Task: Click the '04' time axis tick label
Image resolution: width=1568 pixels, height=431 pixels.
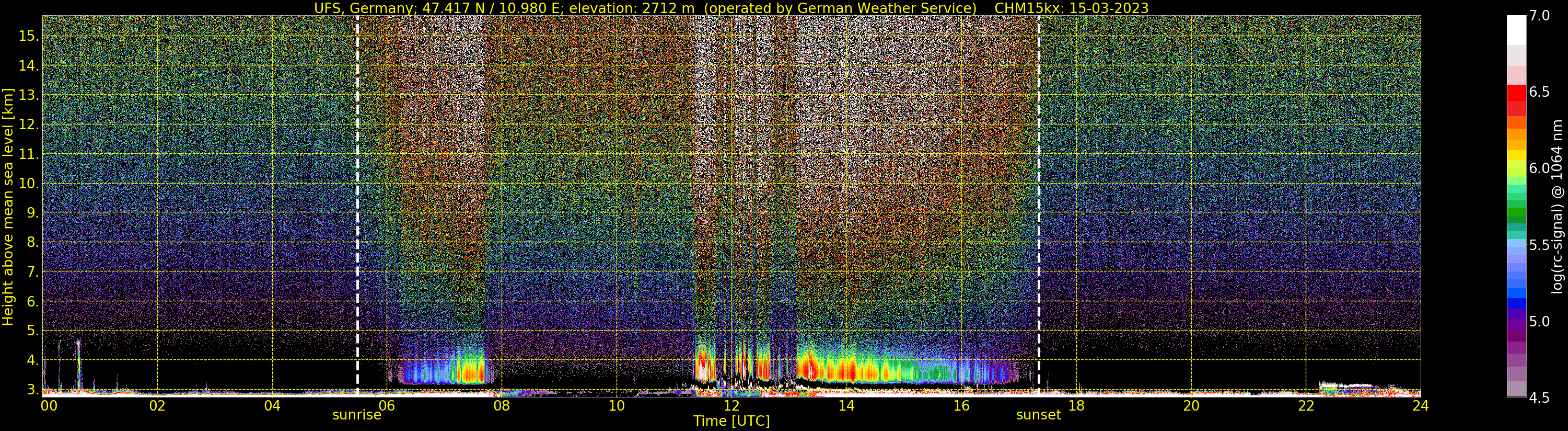Action: coord(272,405)
